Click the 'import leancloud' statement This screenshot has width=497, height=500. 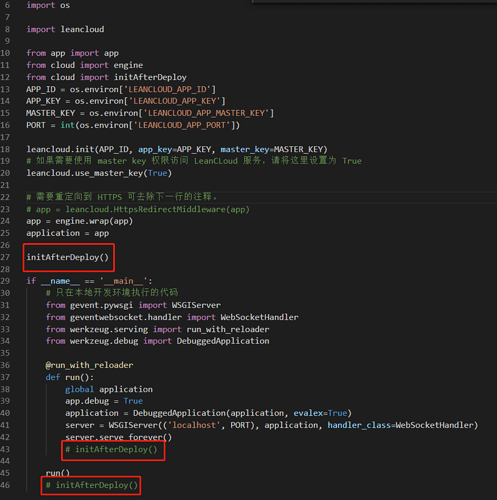click(65, 29)
